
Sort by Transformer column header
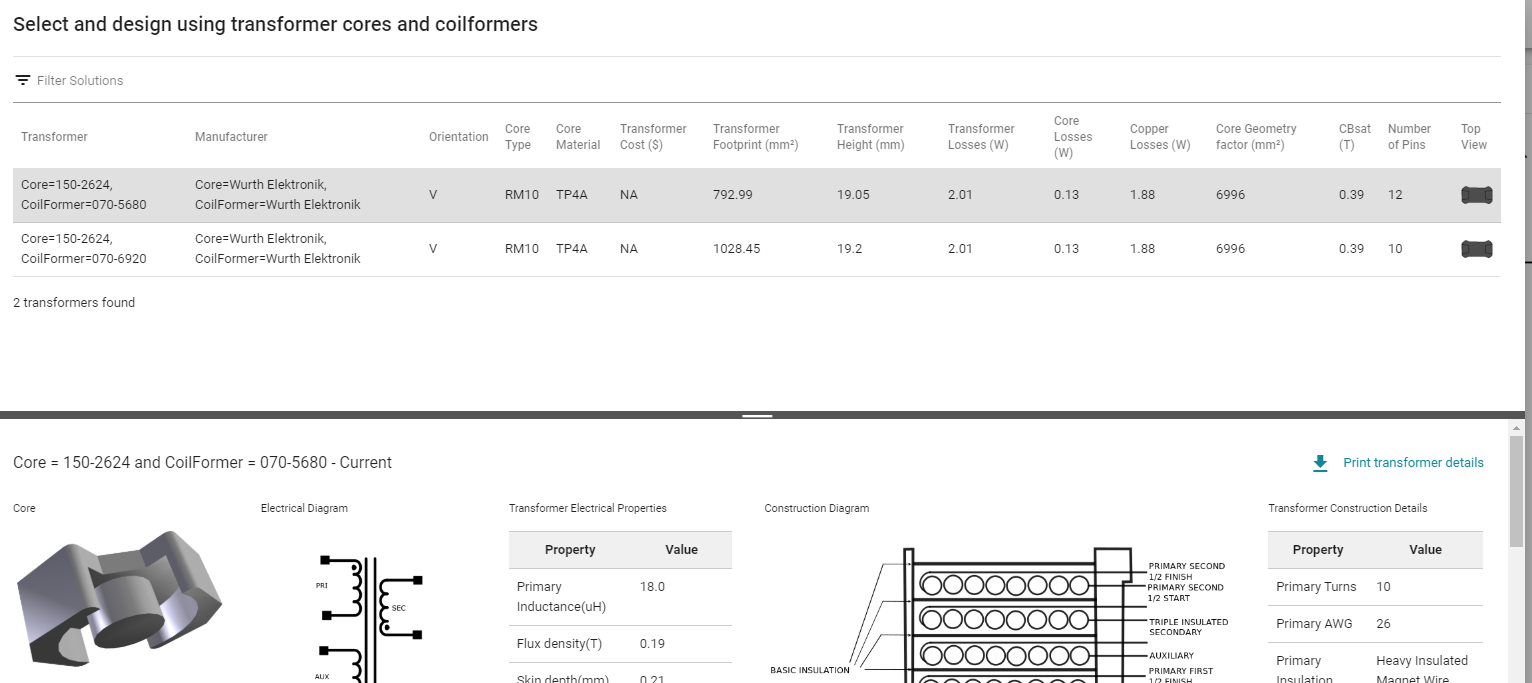[x=54, y=137]
